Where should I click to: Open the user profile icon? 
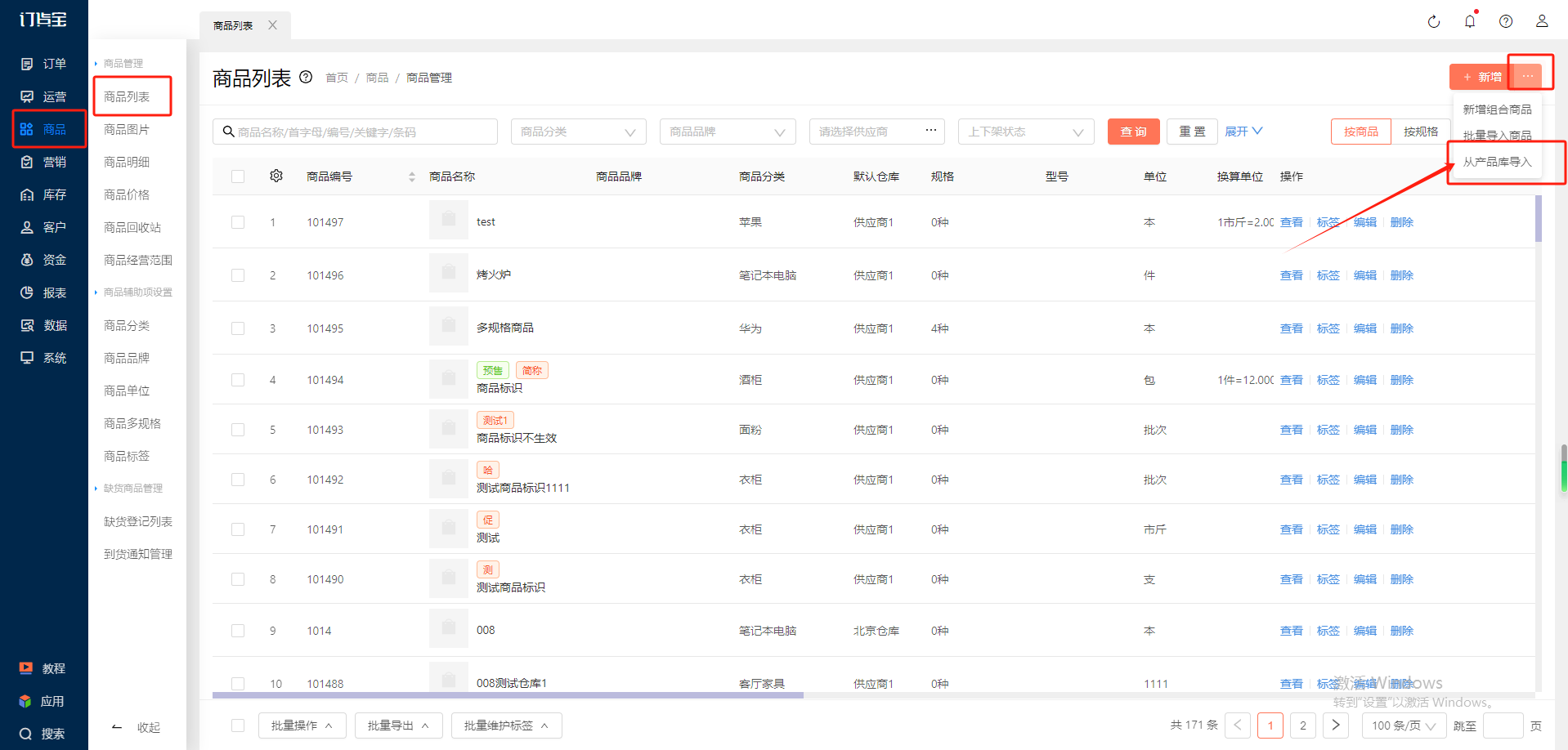pyautogui.click(x=1541, y=22)
